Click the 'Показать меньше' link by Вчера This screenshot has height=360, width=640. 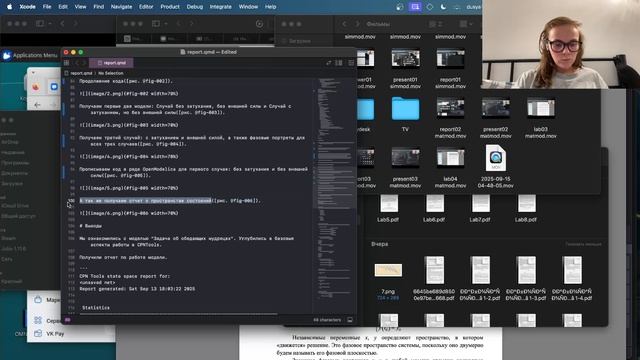pyautogui.click(x=583, y=244)
